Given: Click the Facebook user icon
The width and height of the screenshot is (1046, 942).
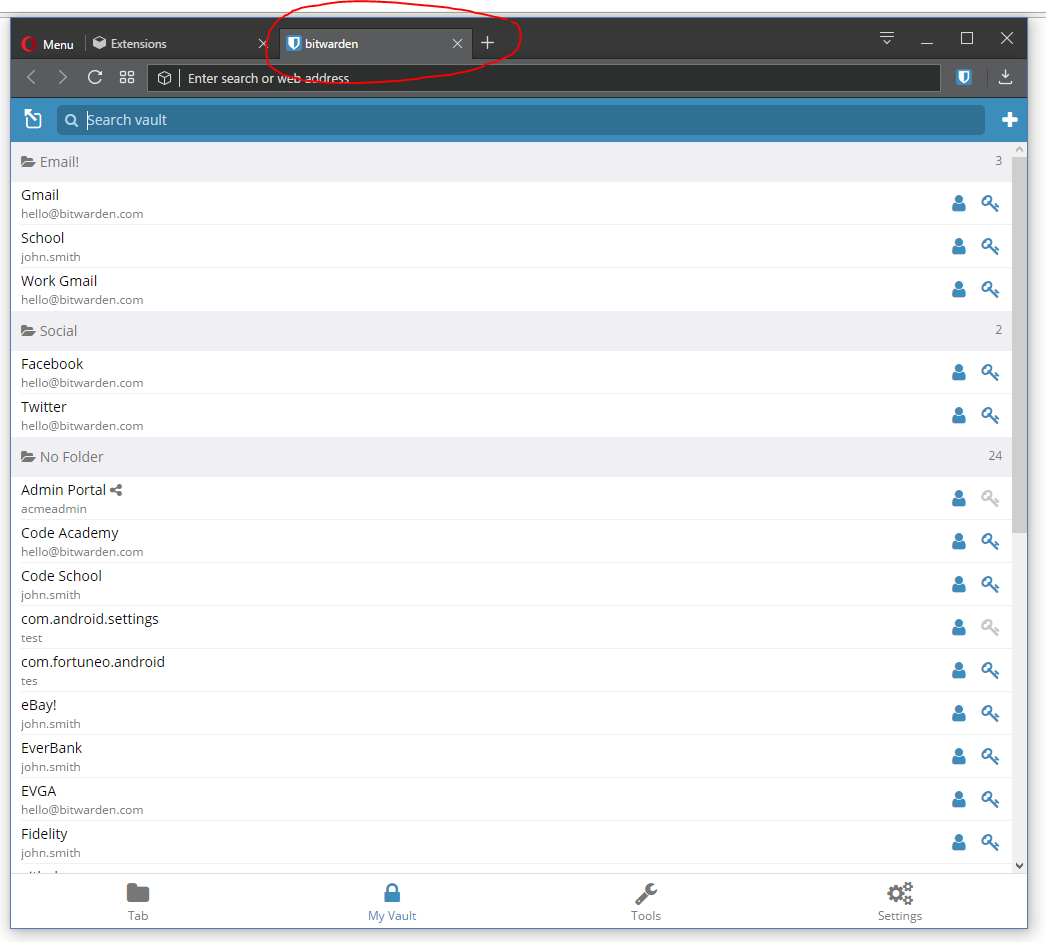Looking at the screenshot, I should [959, 372].
